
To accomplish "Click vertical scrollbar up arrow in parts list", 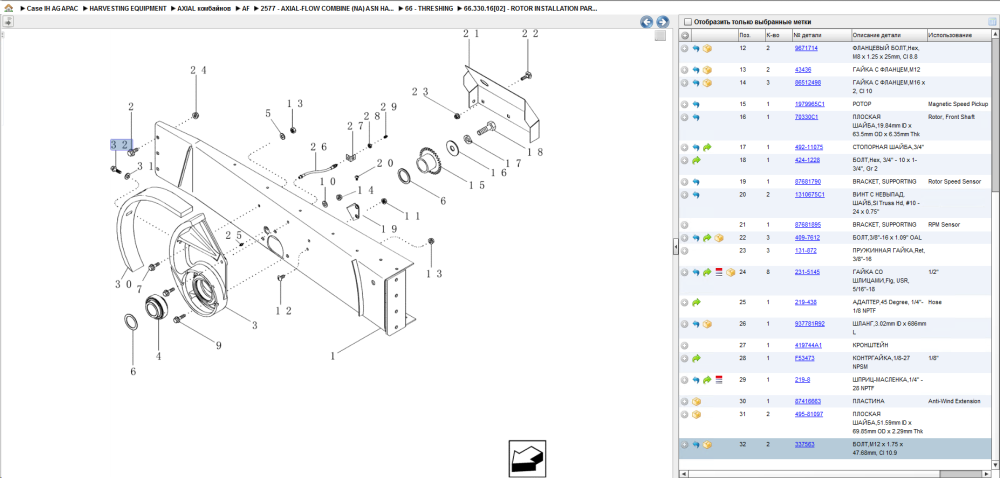I will pyautogui.click(x=995, y=34).
